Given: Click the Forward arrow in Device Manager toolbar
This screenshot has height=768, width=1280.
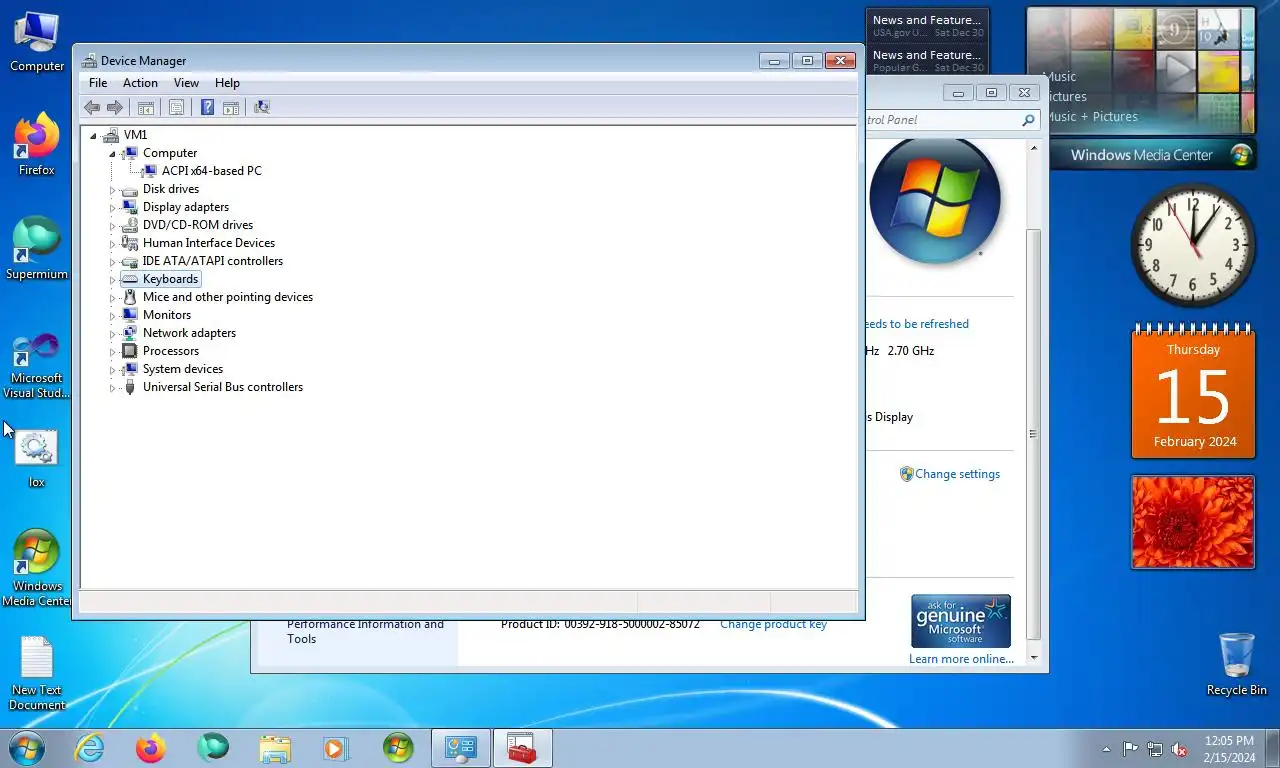Looking at the screenshot, I should 115,107.
